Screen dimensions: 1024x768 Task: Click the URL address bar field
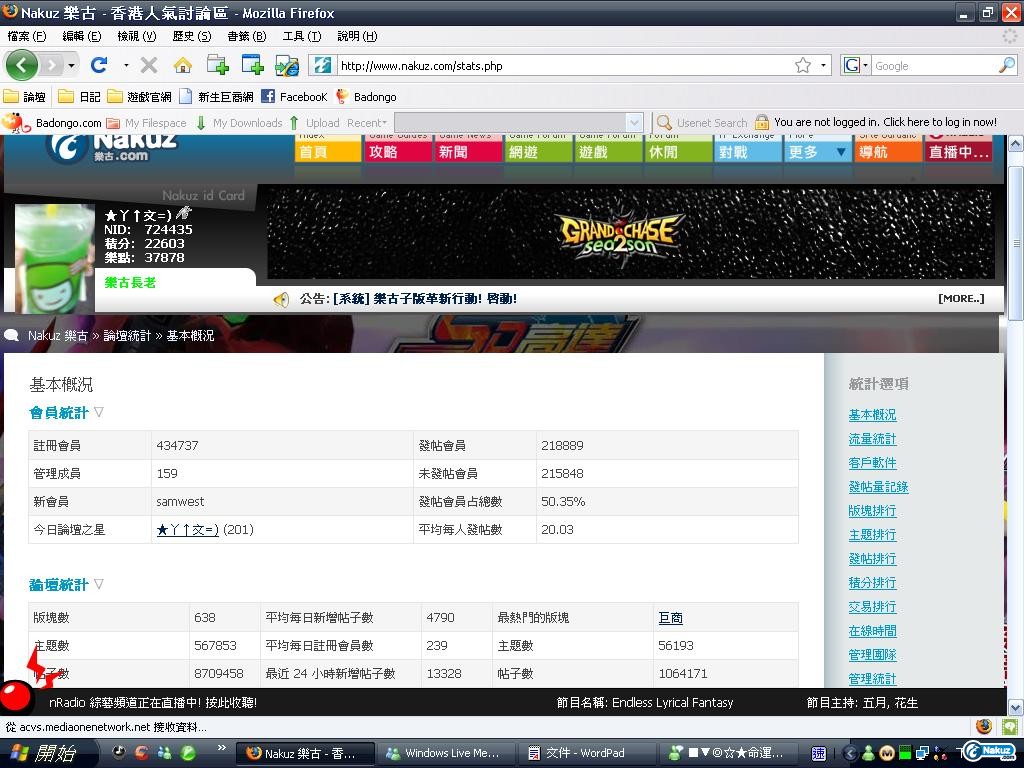coord(560,66)
